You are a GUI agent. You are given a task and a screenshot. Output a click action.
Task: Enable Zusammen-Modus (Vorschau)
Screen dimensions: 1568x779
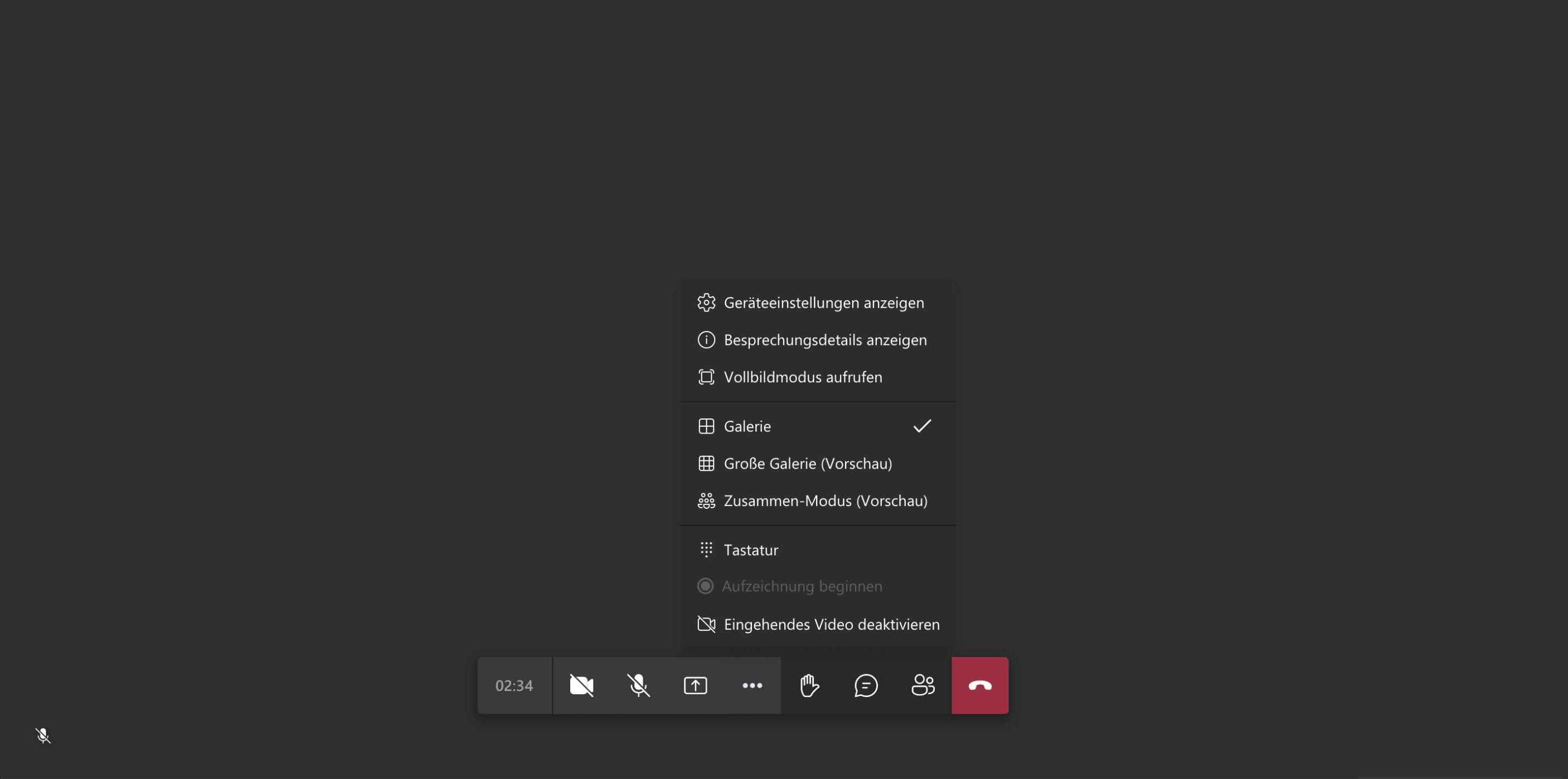coord(818,500)
